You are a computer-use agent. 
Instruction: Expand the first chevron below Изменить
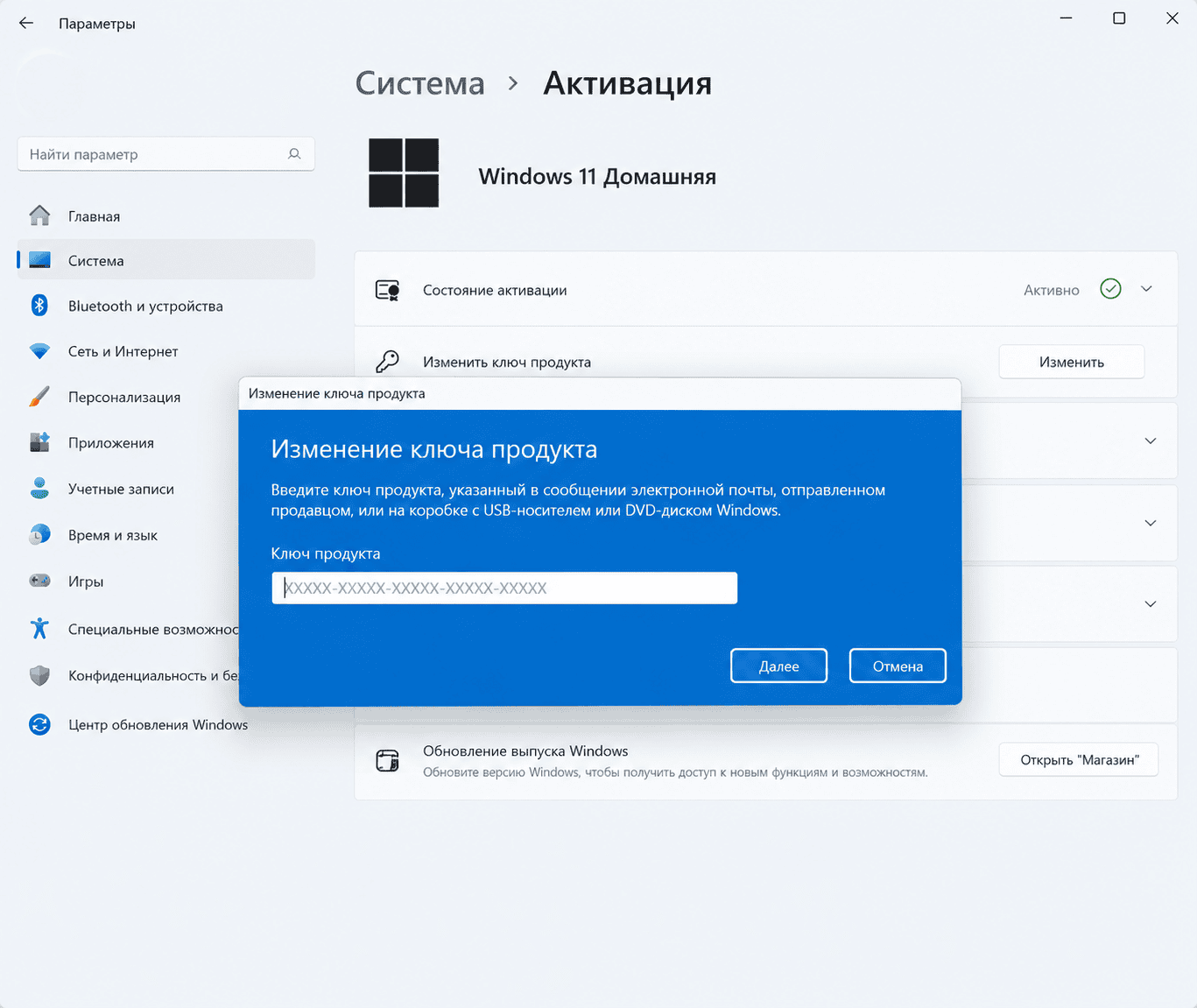pyautogui.click(x=1151, y=441)
